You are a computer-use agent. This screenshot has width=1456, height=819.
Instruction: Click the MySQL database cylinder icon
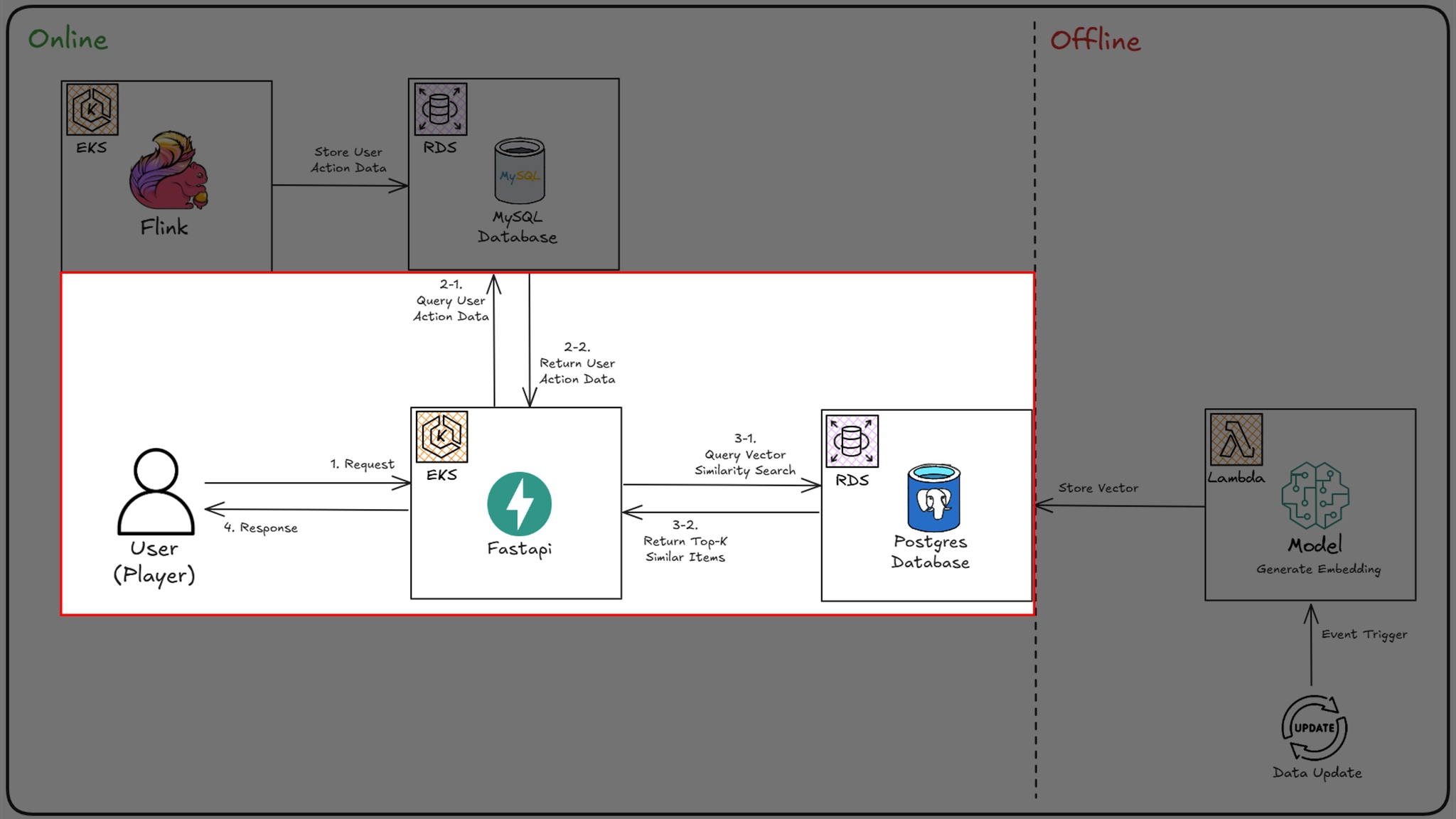[520, 171]
